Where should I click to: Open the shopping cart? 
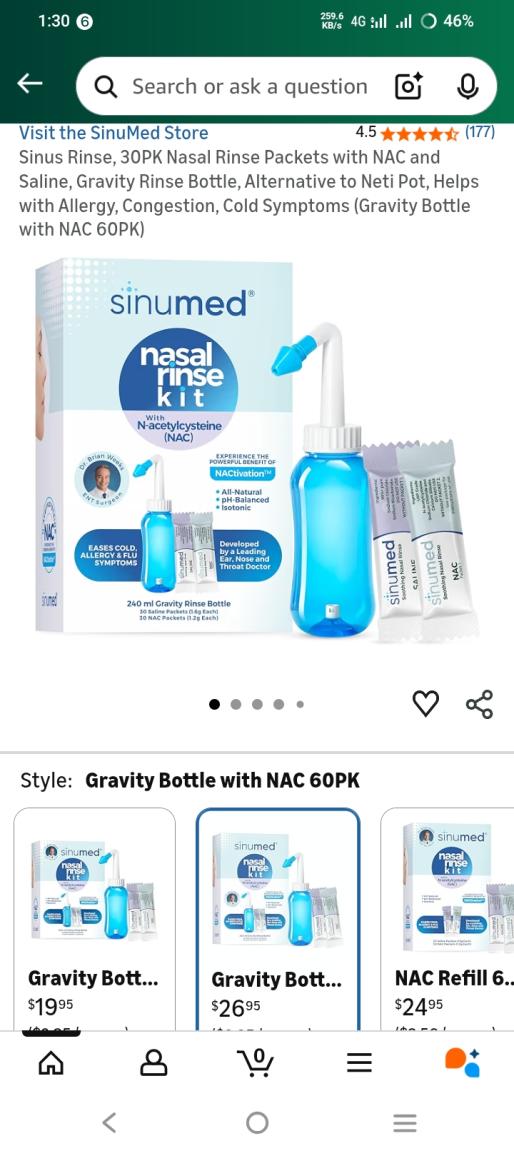coord(256,1061)
